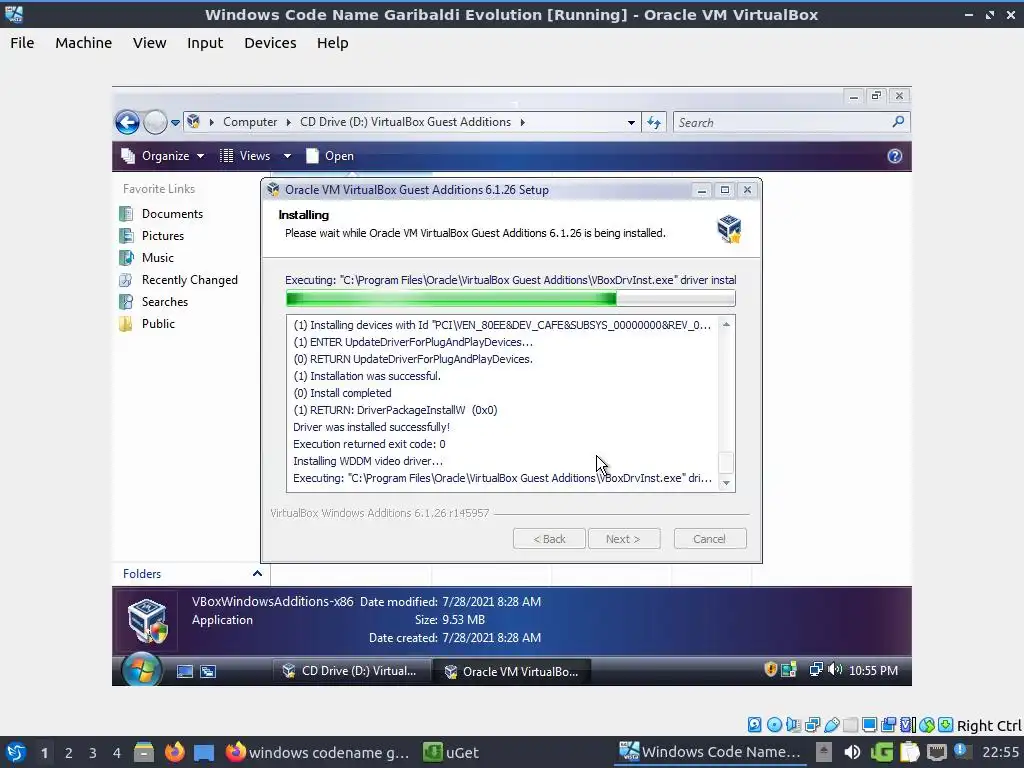Click VirtualBox hard disk activity icon
This screenshot has height=768, width=1024.
[x=754, y=725]
